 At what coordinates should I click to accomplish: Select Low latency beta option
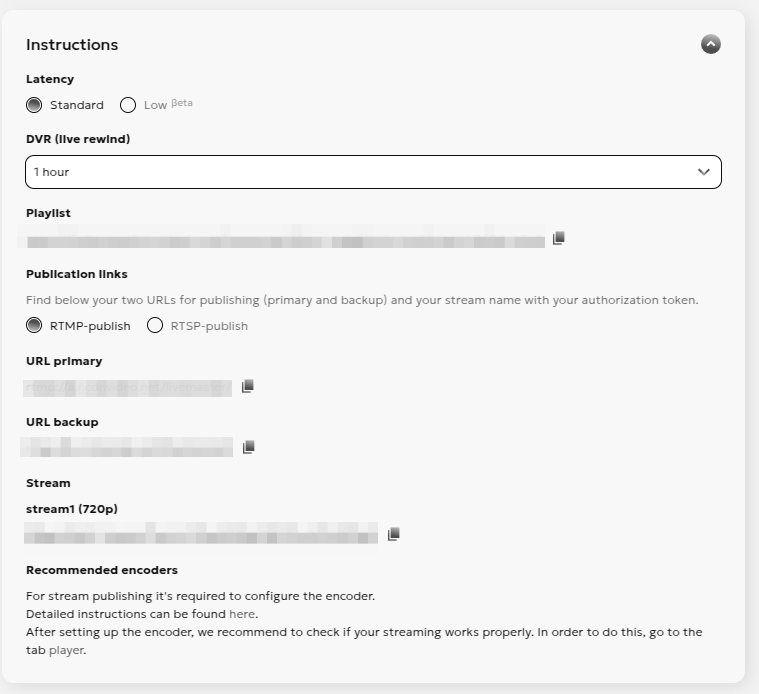click(x=128, y=105)
